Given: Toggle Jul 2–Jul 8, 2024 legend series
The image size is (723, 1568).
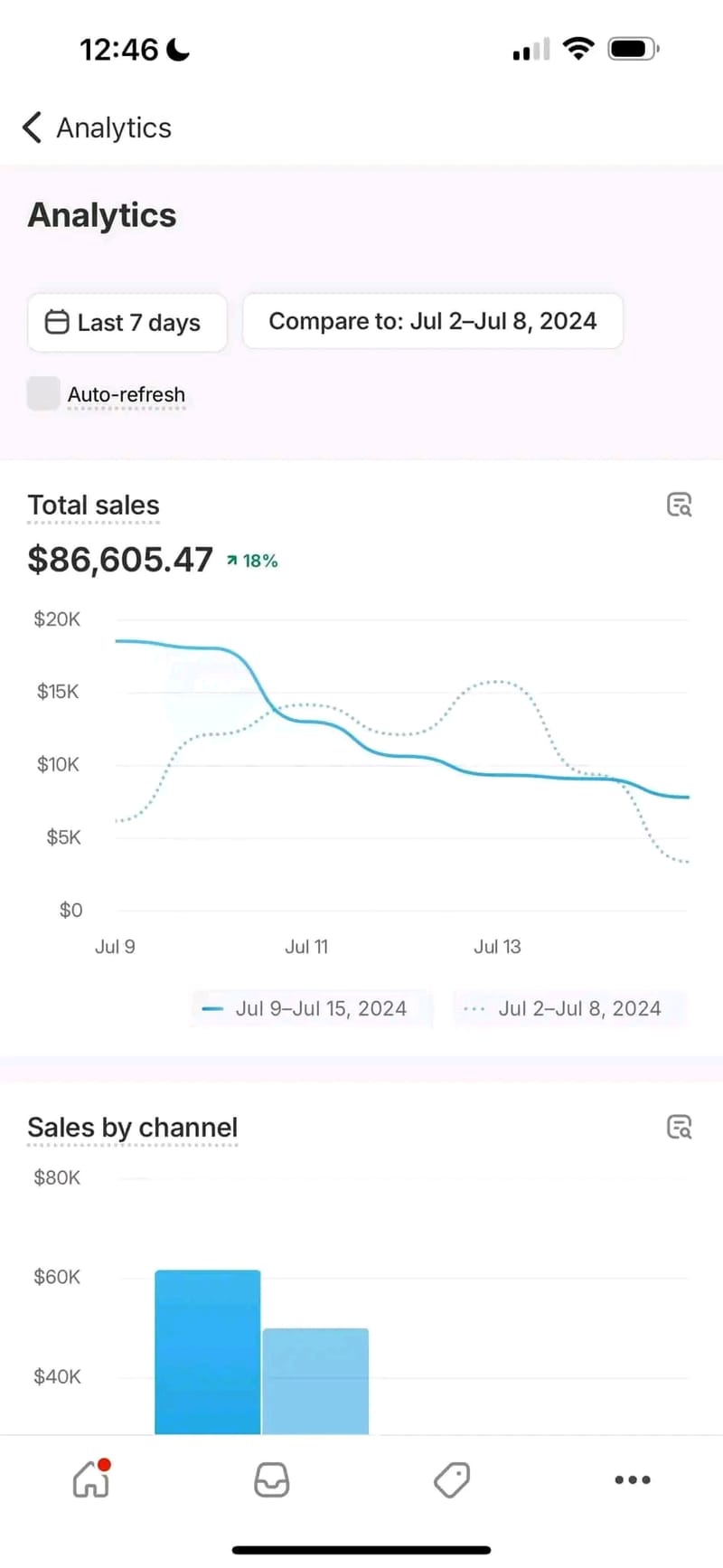Looking at the screenshot, I should 567,1008.
